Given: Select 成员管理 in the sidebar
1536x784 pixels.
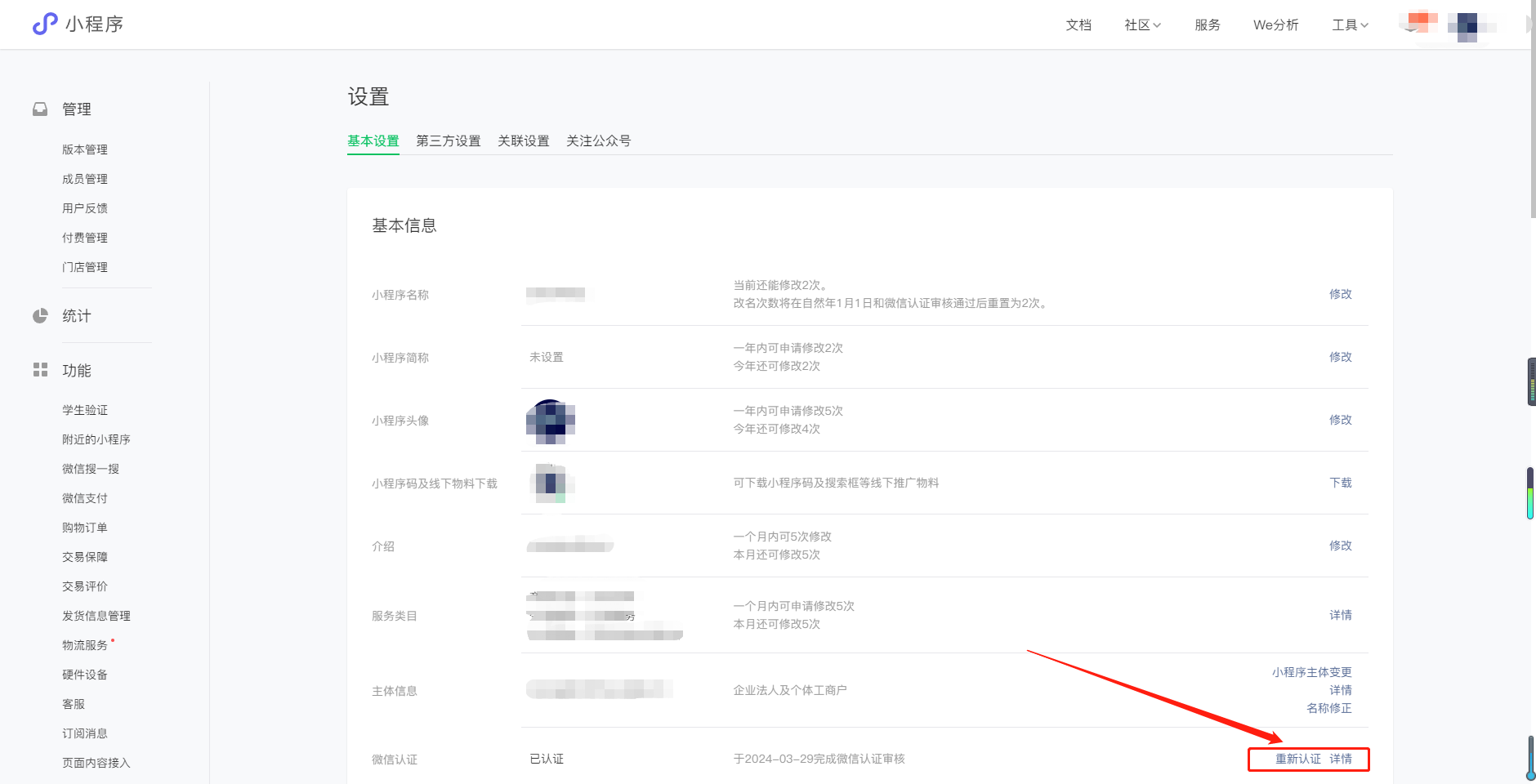Looking at the screenshot, I should [85, 179].
